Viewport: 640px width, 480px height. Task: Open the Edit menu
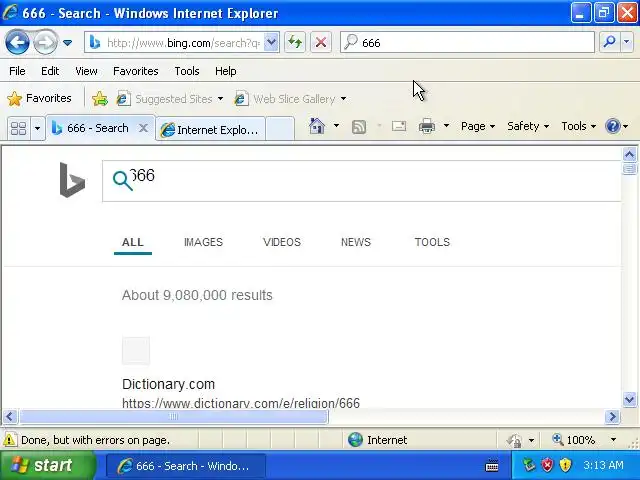coord(50,71)
